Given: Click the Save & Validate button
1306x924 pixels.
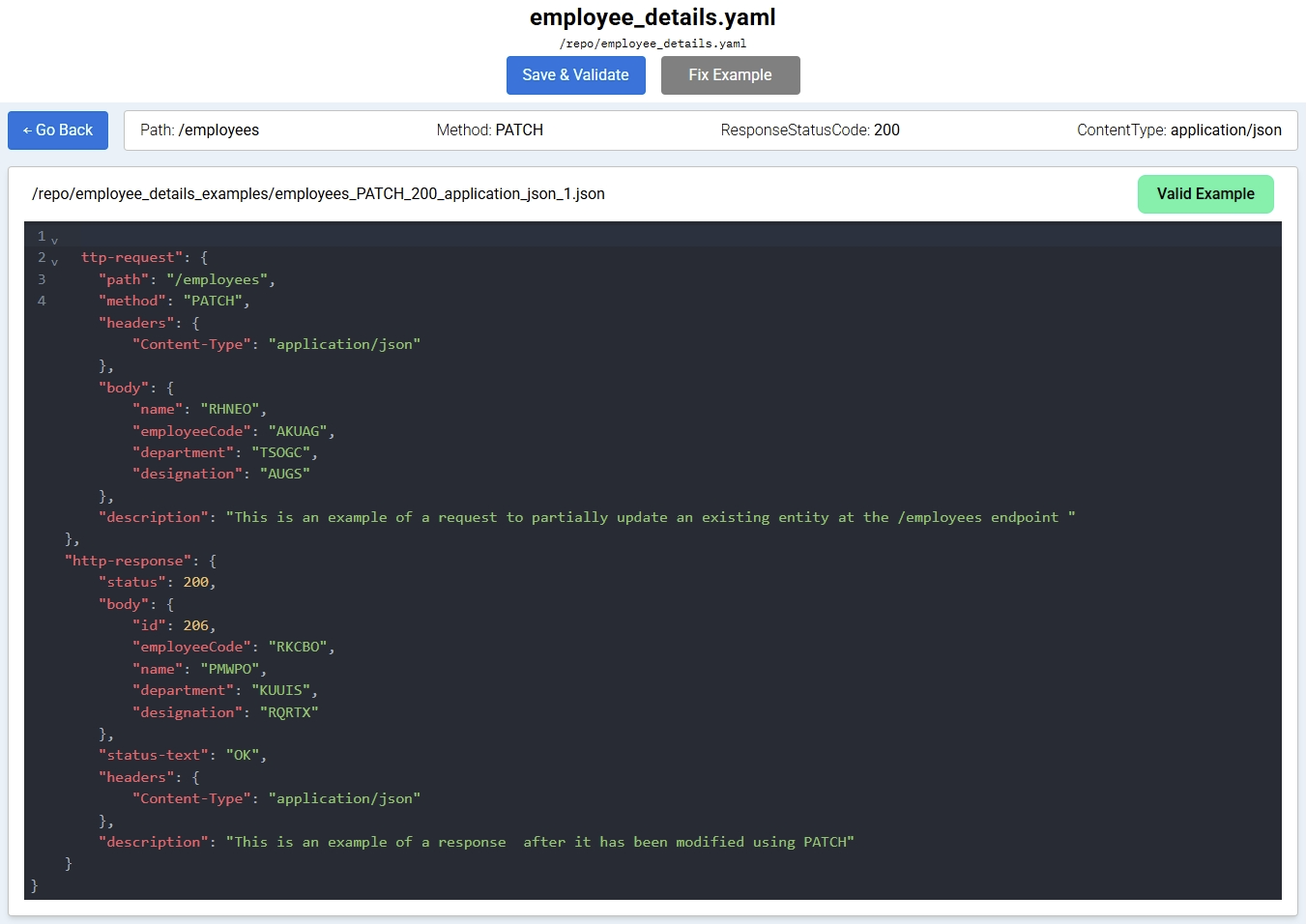Looking at the screenshot, I should pyautogui.click(x=575, y=75).
